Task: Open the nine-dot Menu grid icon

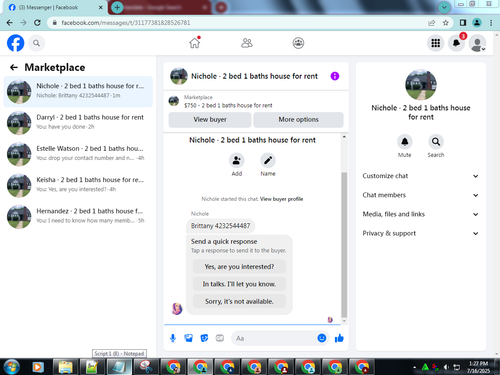Action: [435, 43]
